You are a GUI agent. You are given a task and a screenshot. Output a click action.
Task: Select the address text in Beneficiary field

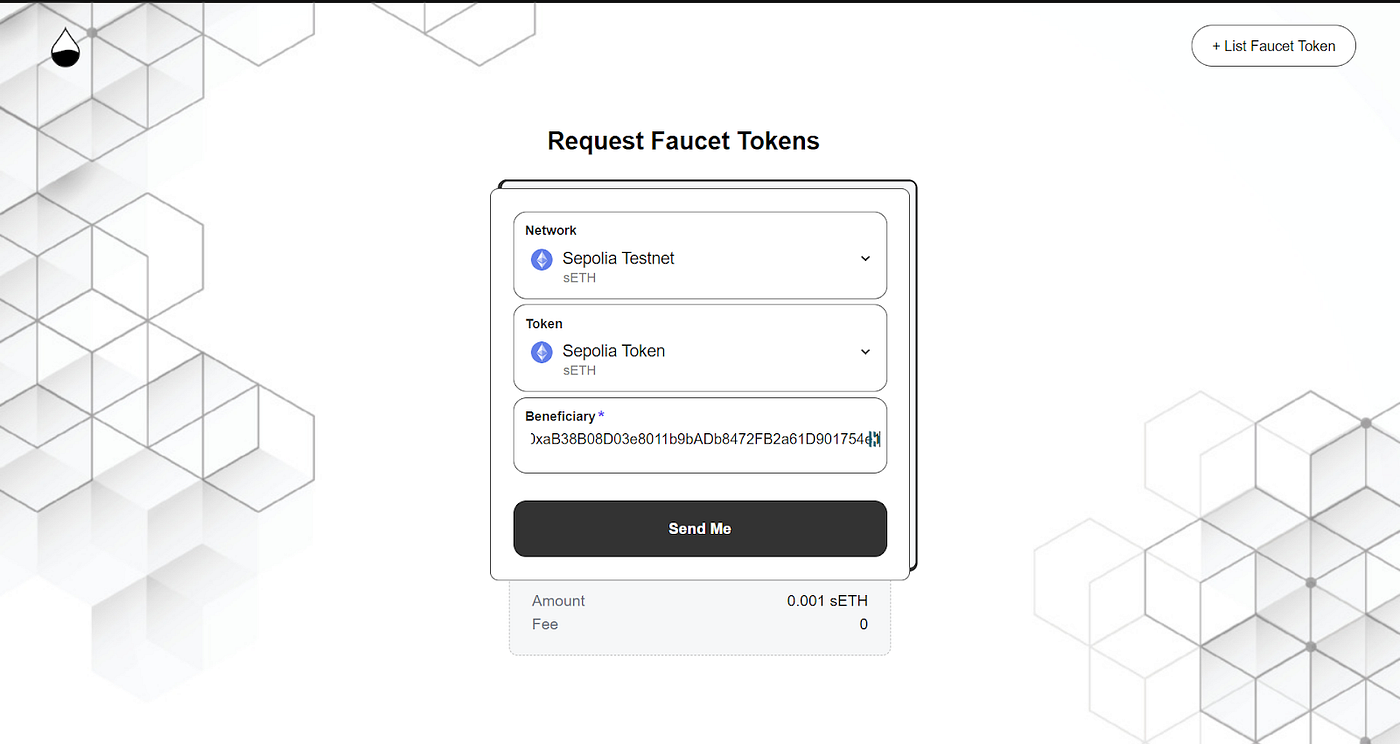tap(700, 437)
